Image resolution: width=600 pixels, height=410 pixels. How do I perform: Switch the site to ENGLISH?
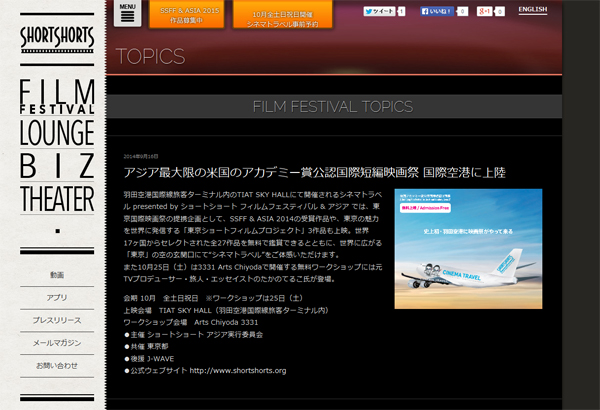[x=533, y=10]
